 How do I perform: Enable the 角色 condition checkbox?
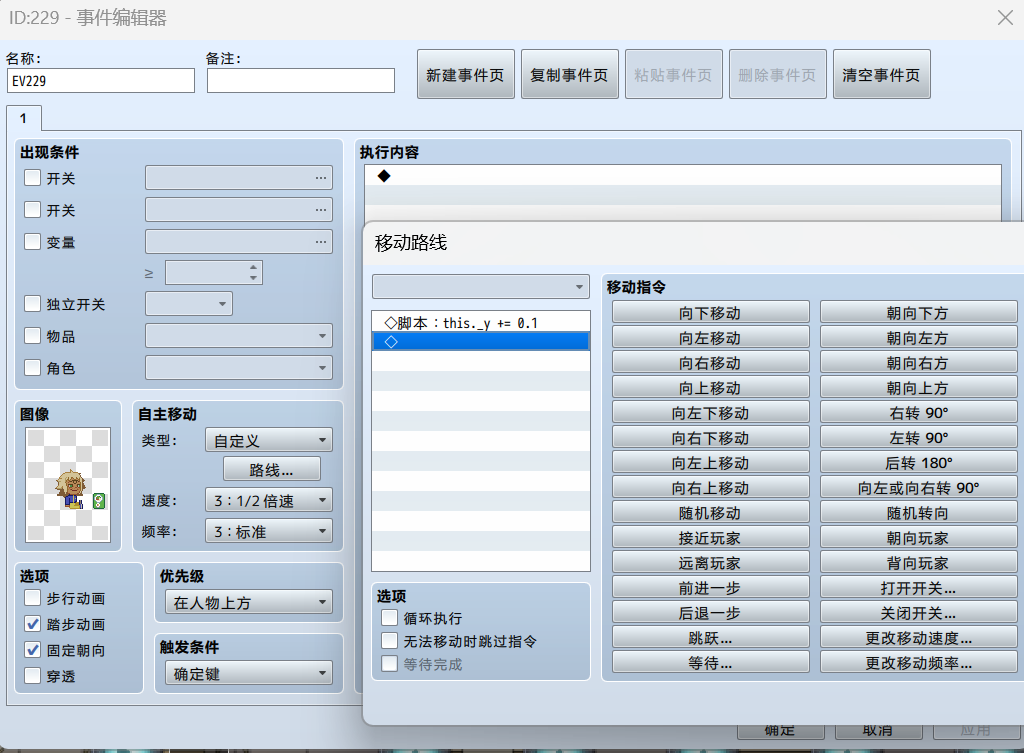(x=32, y=368)
